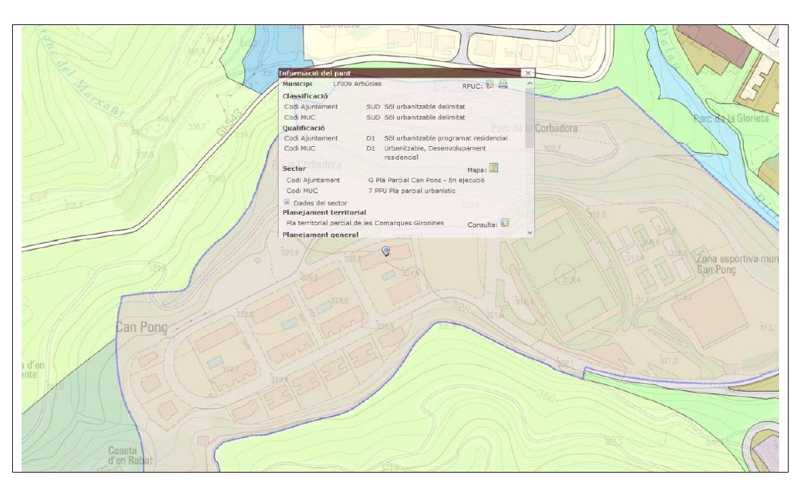Viewport: 796px width, 480px height.
Task: Close the Informació del punt popup
Action: click(x=527, y=74)
